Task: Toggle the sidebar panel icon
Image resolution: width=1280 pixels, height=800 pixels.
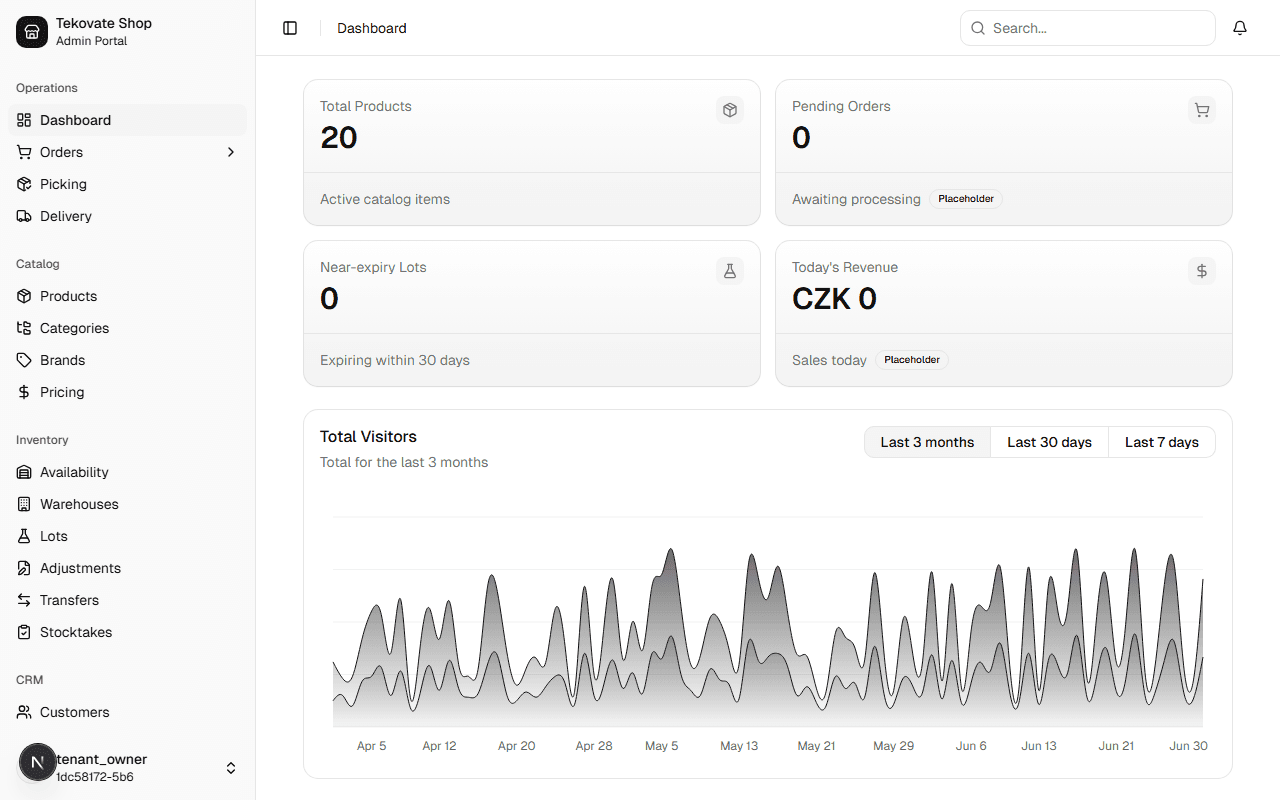Action: (x=290, y=28)
